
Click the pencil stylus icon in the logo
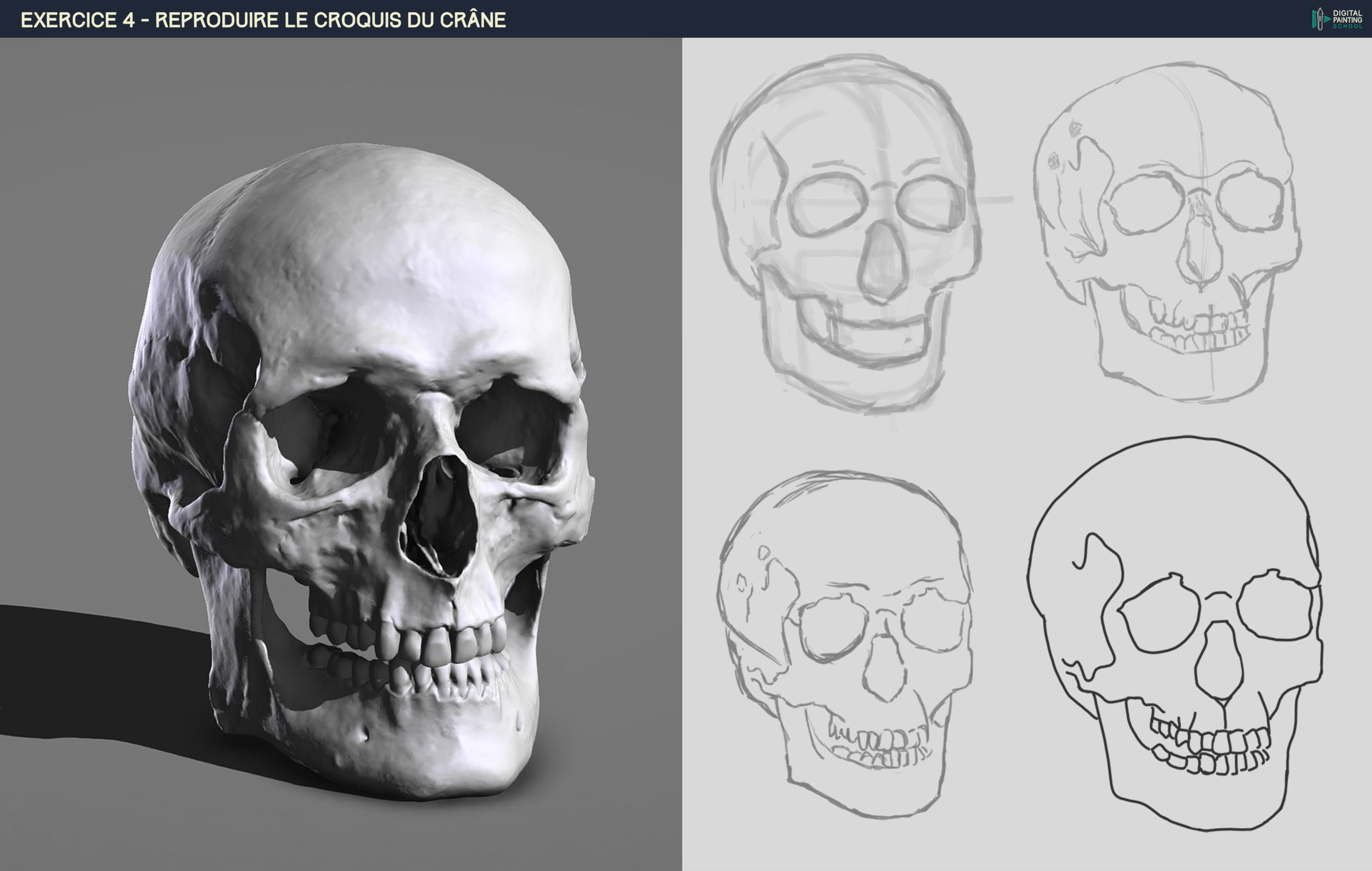(x=1320, y=19)
